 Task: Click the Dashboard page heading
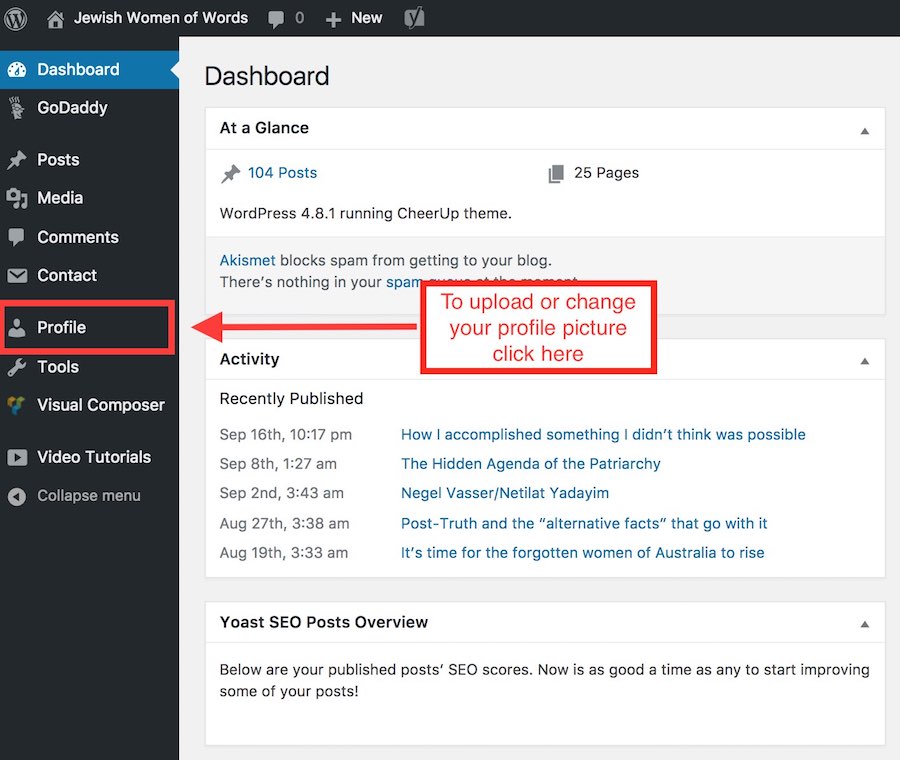[267, 76]
